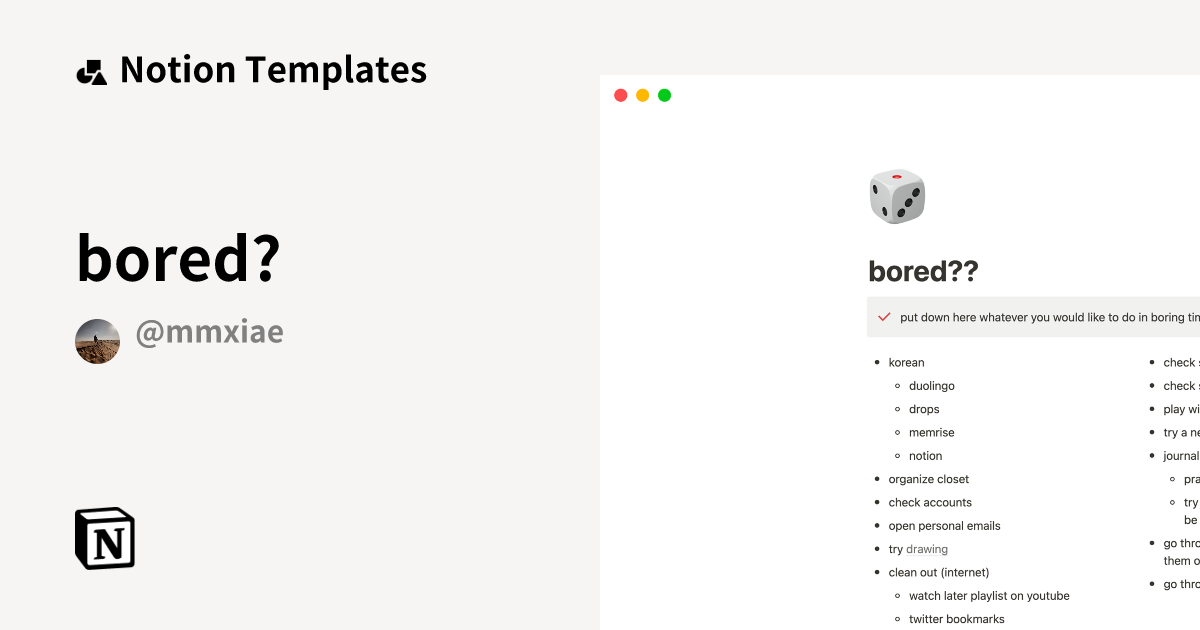This screenshot has width=1200, height=630.
Task: Click the green traffic light dot
Action: pyautogui.click(x=664, y=94)
